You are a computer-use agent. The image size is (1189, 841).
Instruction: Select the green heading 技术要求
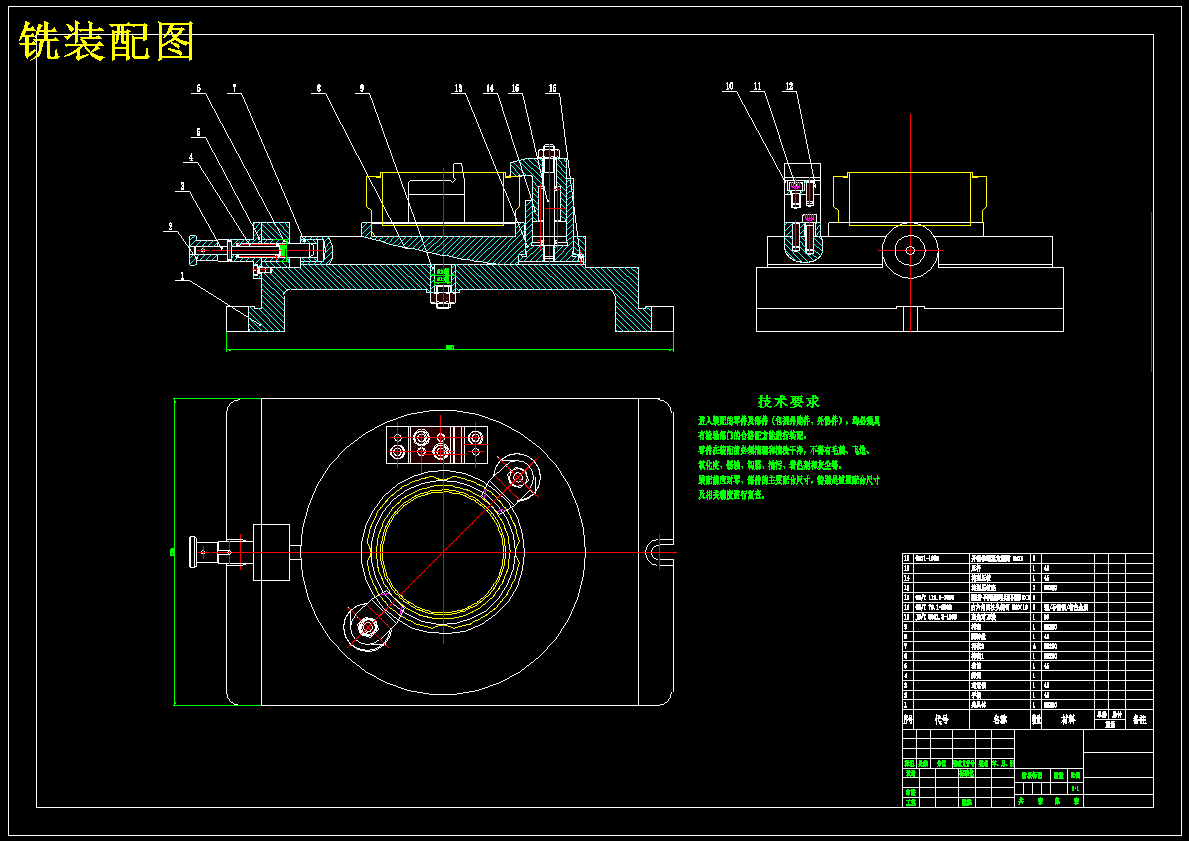(789, 401)
